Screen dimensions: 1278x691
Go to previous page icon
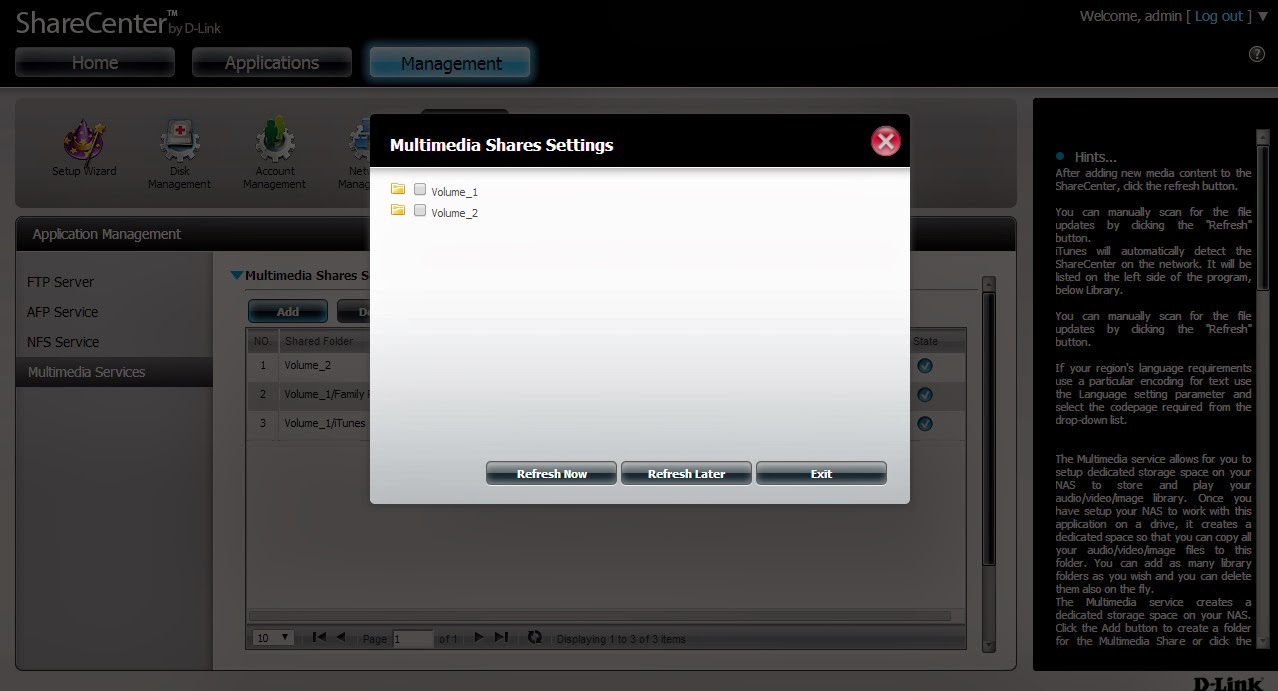coord(340,637)
